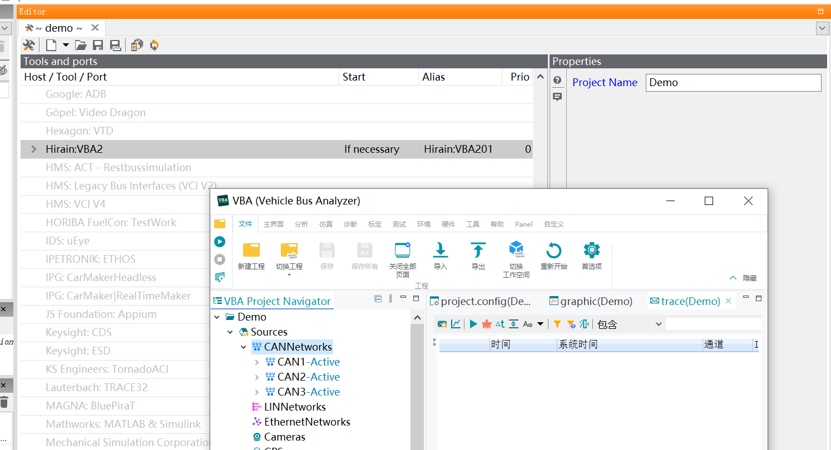The height and width of the screenshot is (450, 831).
Task: Expand the CAN2-Active node
Action: 257,377
